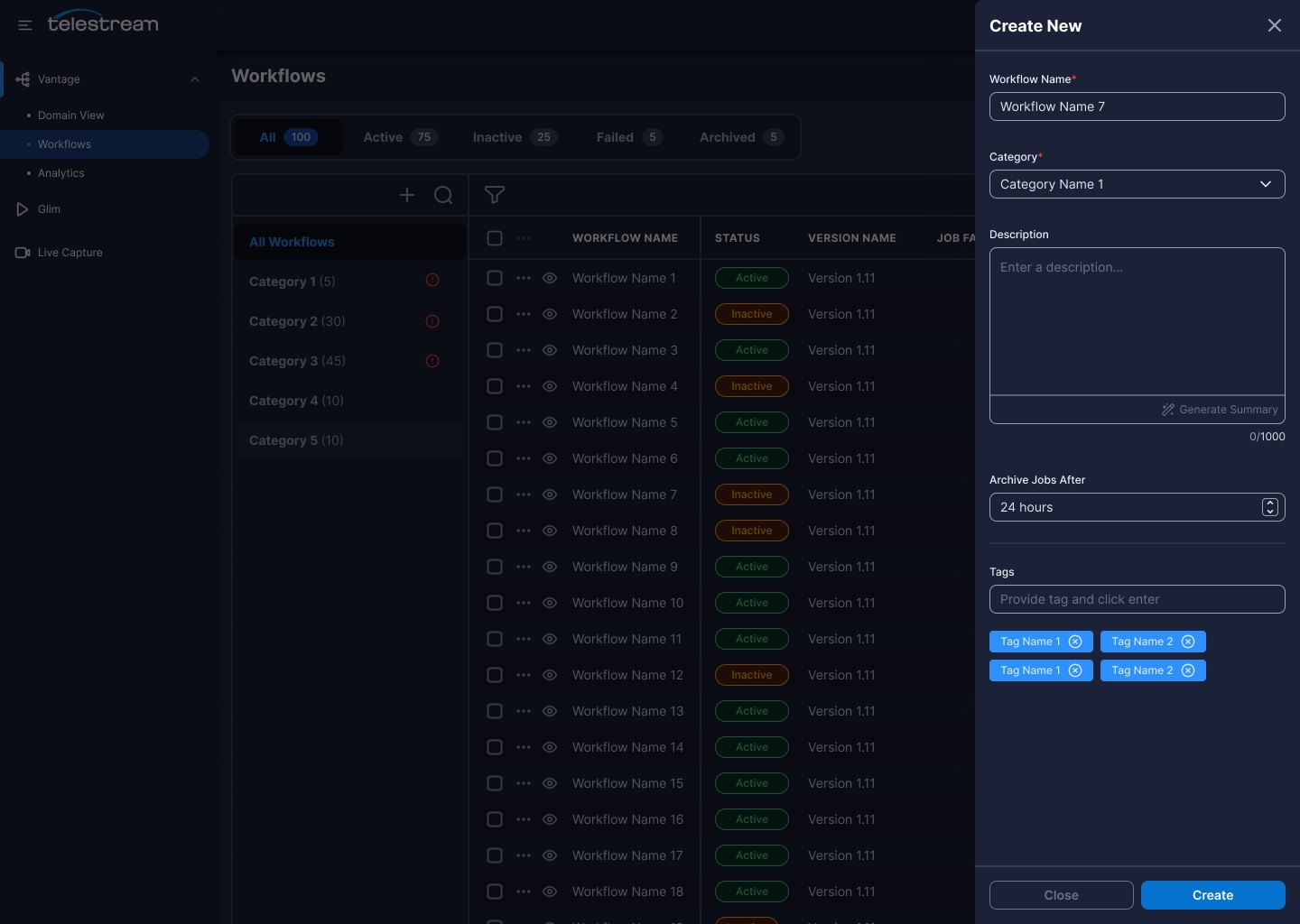The height and width of the screenshot is (924, 1300).
Task: Switch to the Failed tab
Action: point(629,137)
